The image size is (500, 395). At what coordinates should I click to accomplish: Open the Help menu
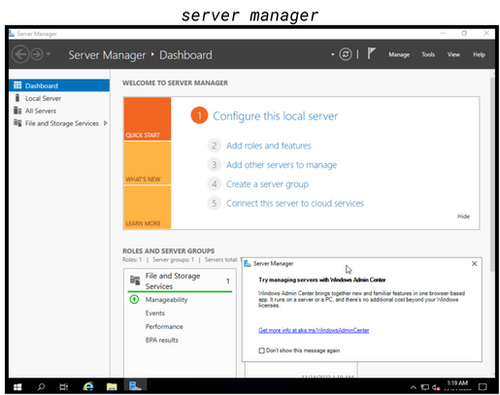click(x=479, y=54)
